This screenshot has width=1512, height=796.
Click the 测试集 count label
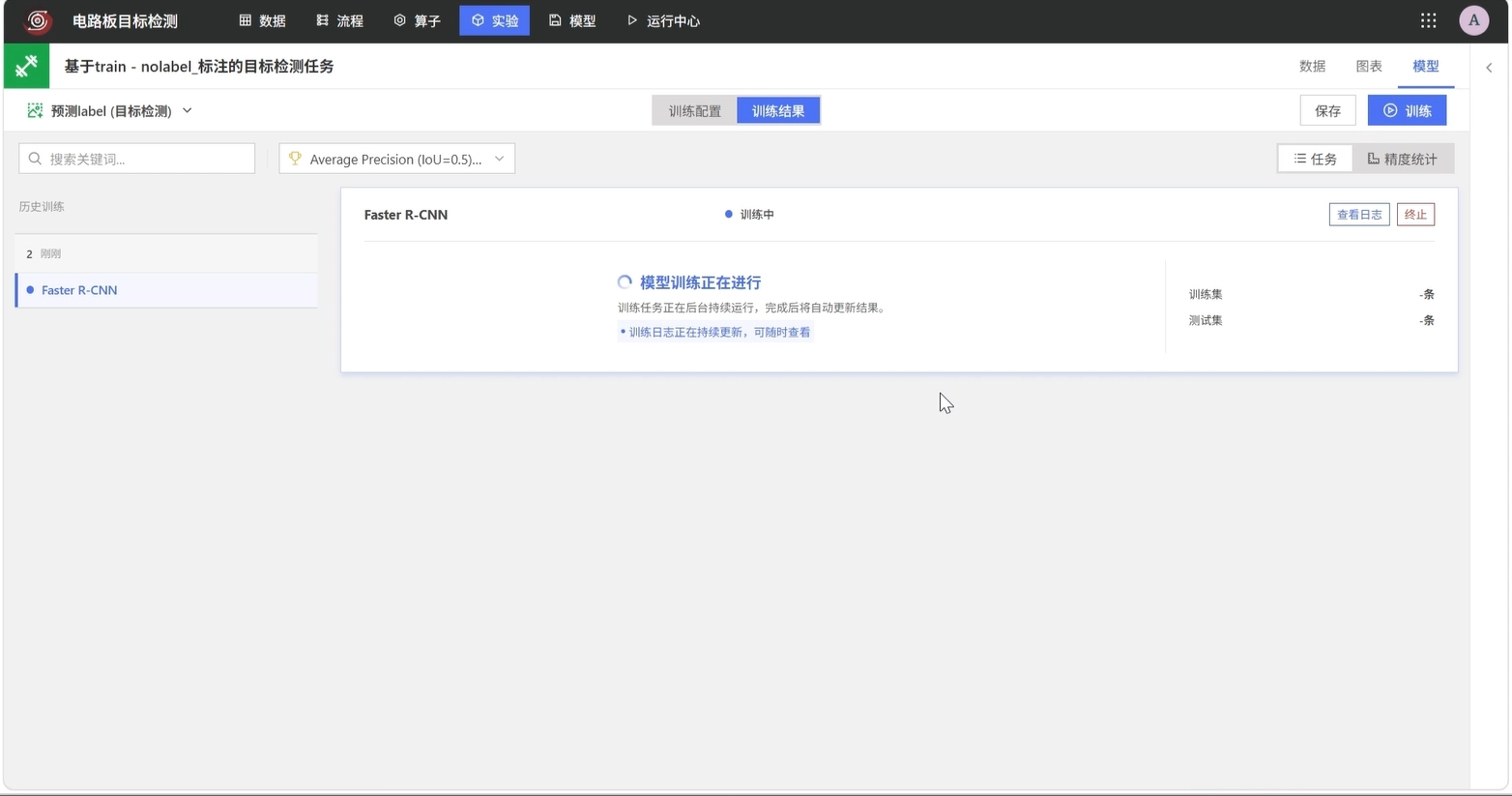pyautogui.click(x=1206, y=320)
